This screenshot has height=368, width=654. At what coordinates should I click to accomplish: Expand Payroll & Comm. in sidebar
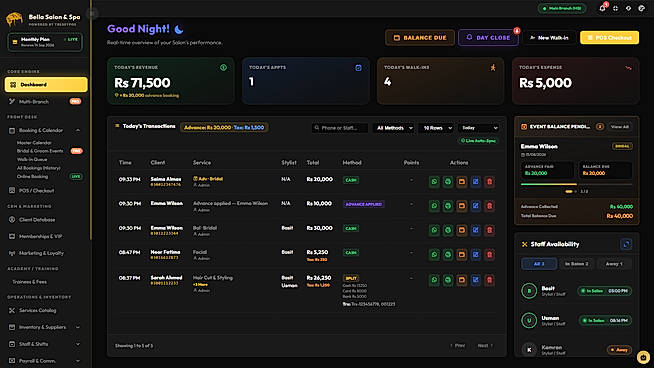click(45, 361)
